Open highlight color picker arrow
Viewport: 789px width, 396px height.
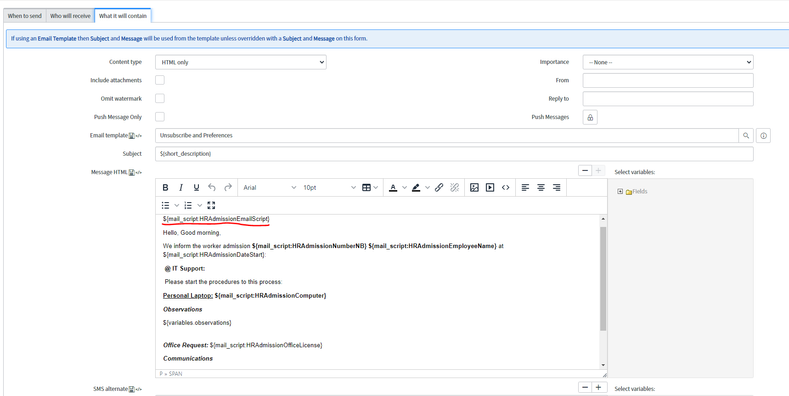[x=427, y=187]
